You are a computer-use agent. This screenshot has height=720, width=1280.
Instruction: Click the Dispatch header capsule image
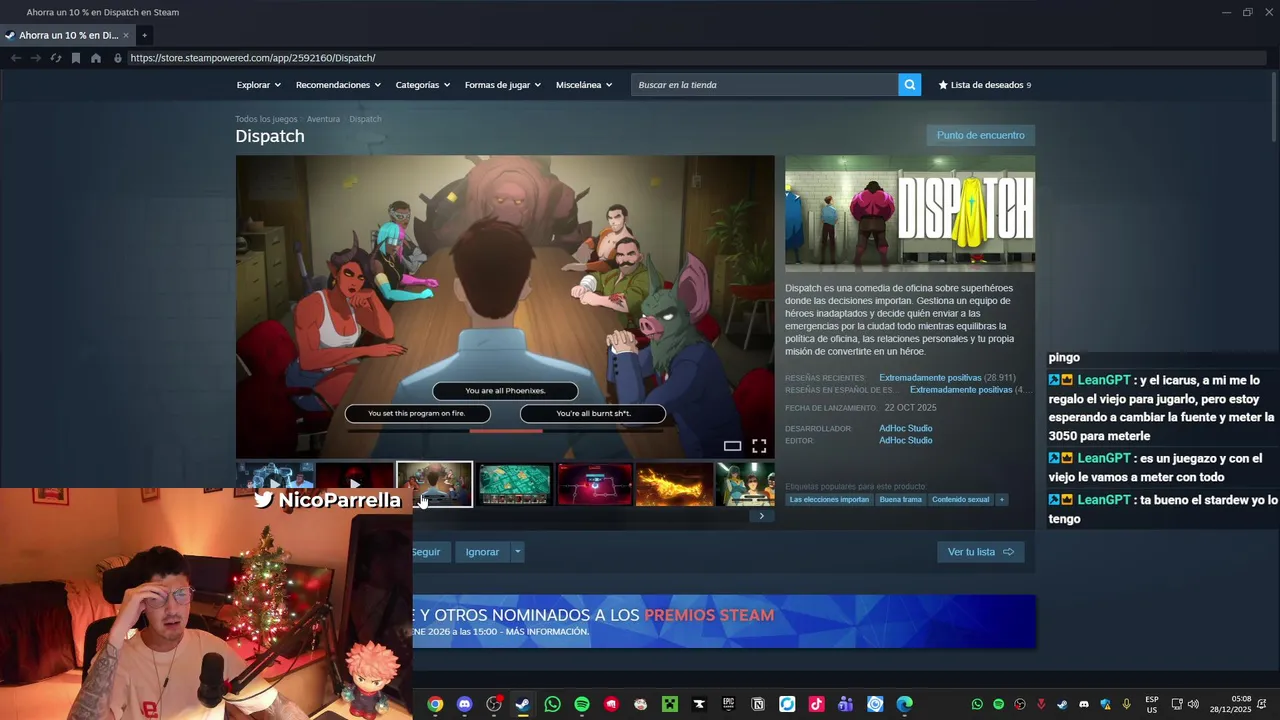(x=910, y=213)
